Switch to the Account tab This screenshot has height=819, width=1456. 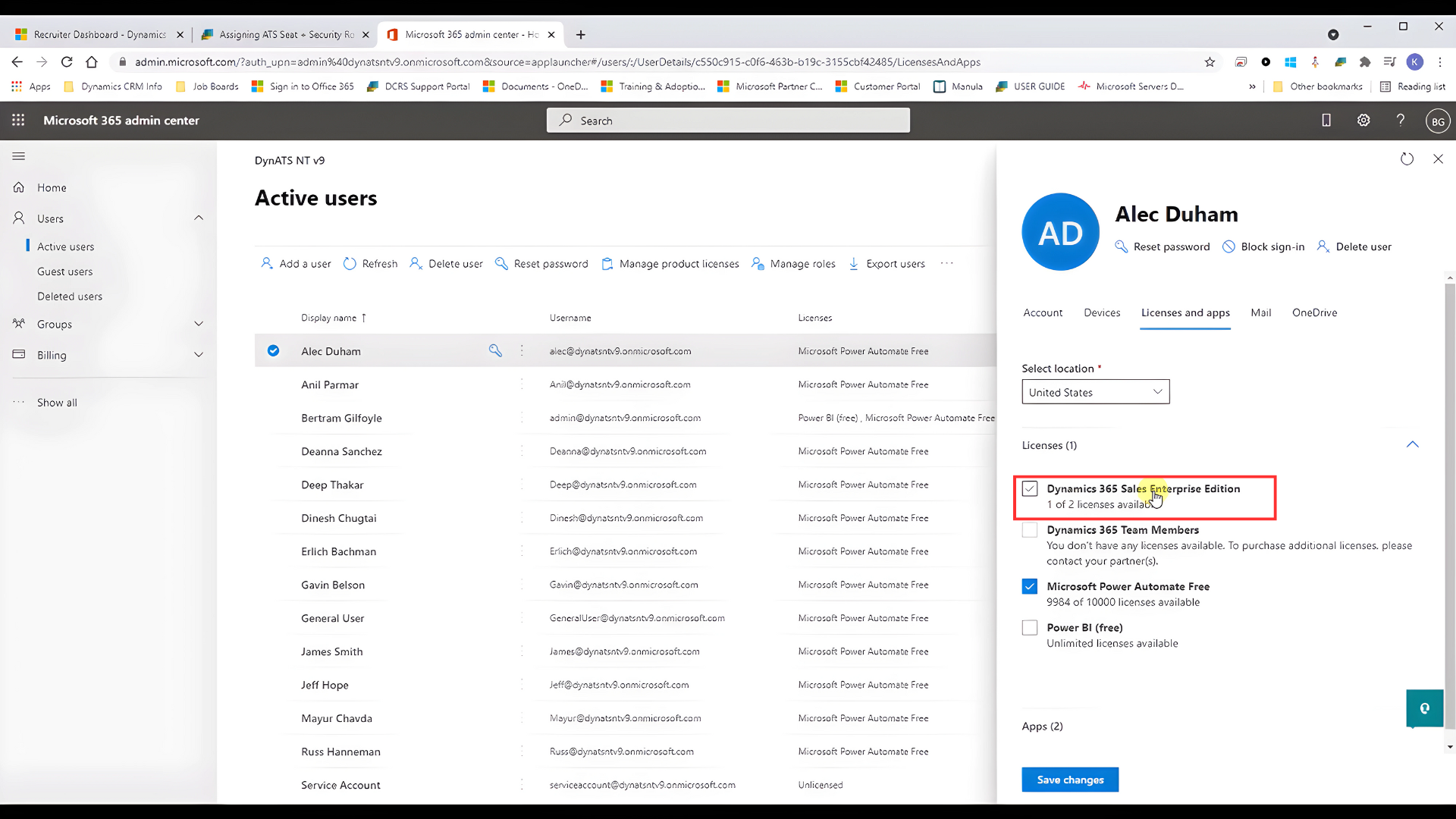[1043, 312]
